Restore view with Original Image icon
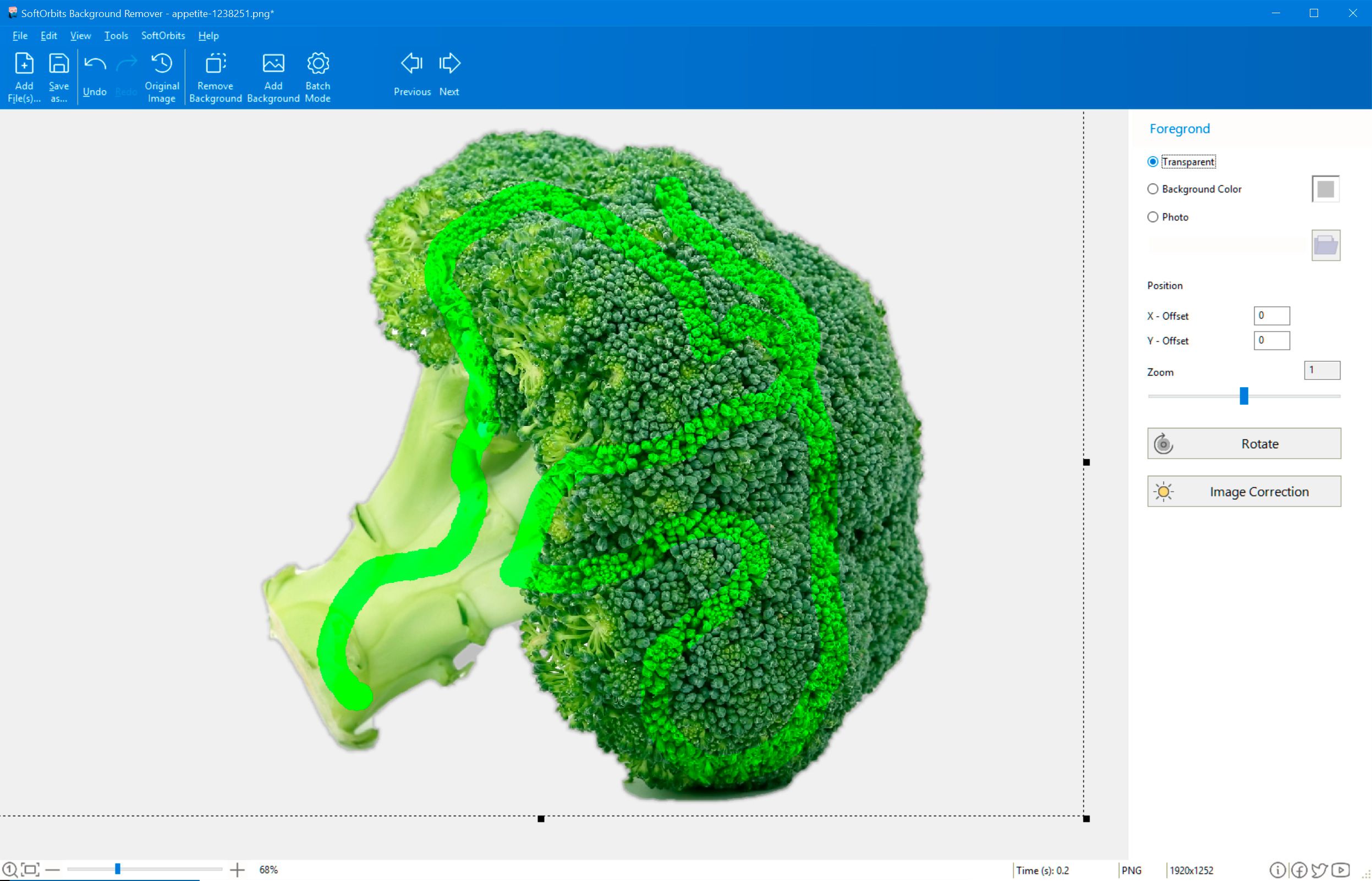The image size is (1372, 881). [161, 76]
